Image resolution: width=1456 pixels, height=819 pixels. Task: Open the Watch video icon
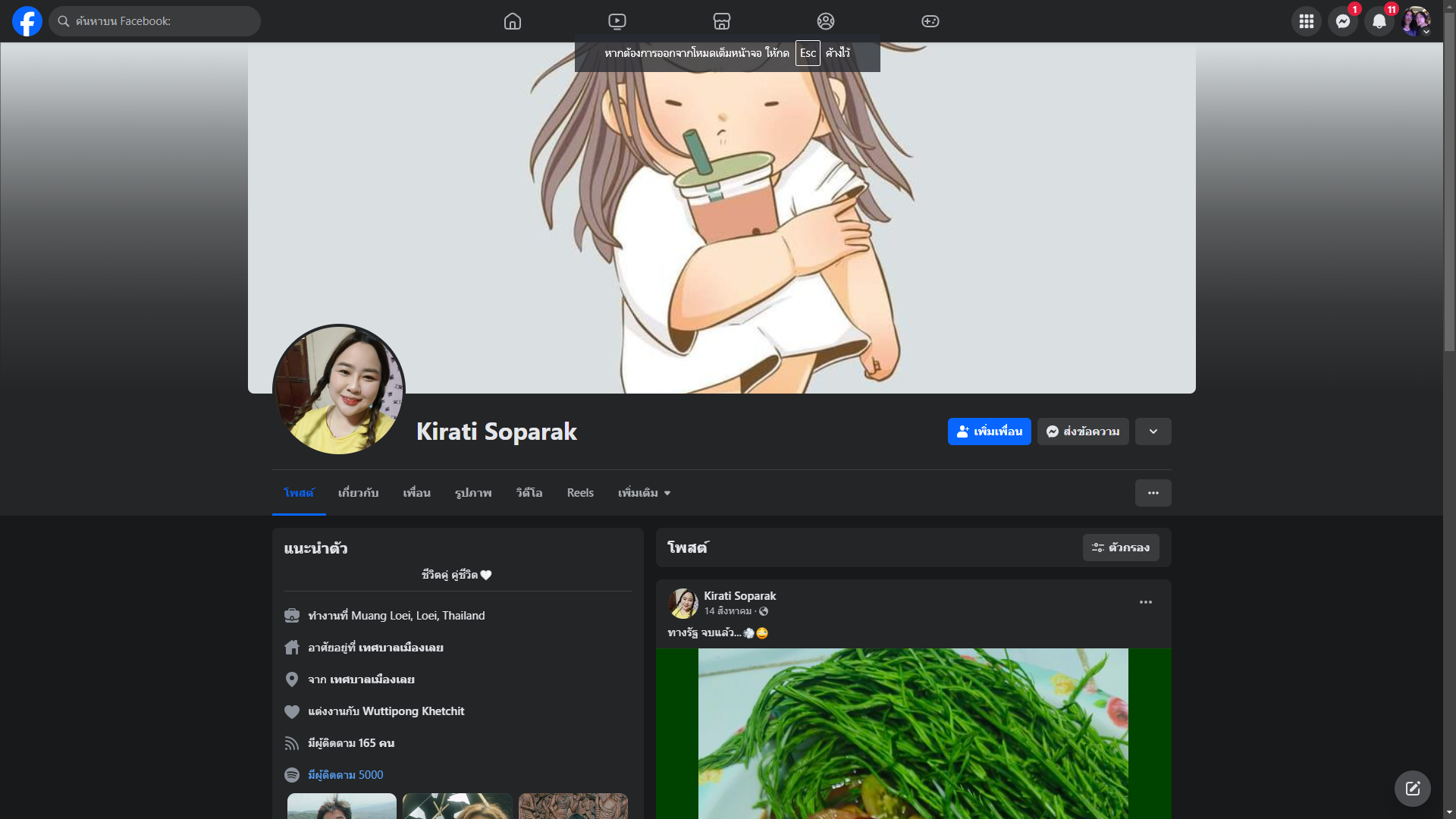(x=617, y=21)
